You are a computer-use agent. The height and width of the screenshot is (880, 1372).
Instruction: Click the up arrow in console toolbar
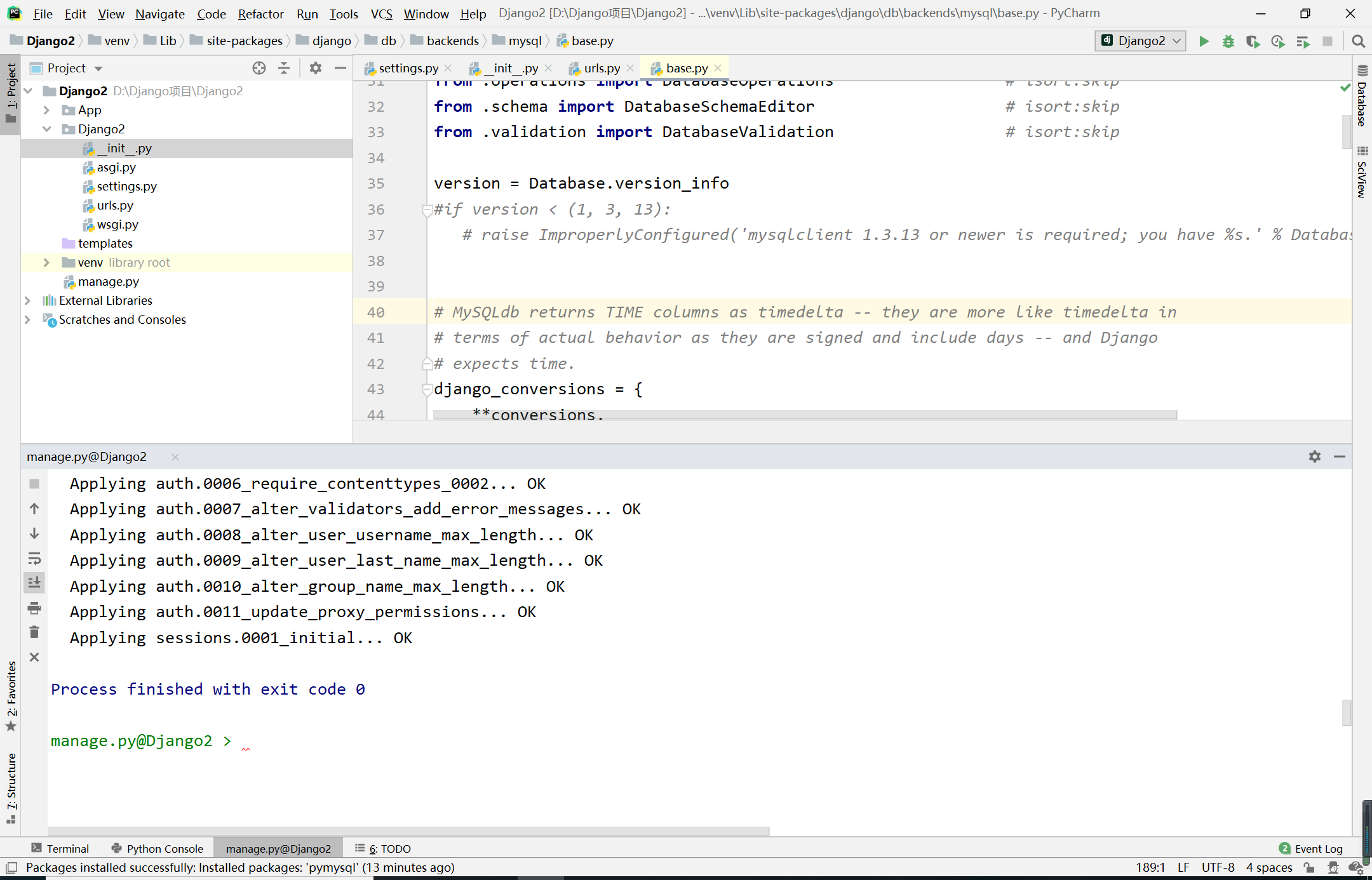tap(34, 509)
